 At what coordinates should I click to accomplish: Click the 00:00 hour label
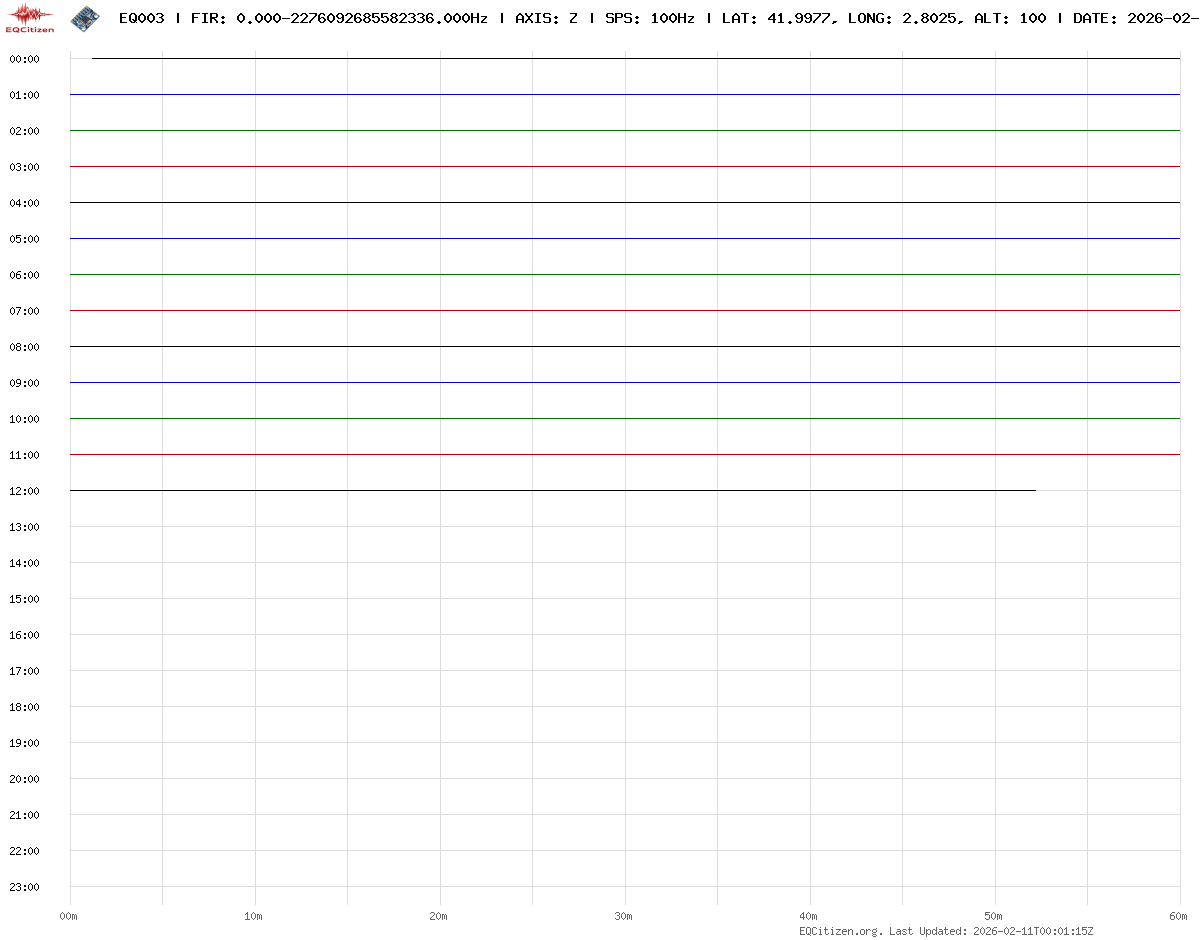24,59
